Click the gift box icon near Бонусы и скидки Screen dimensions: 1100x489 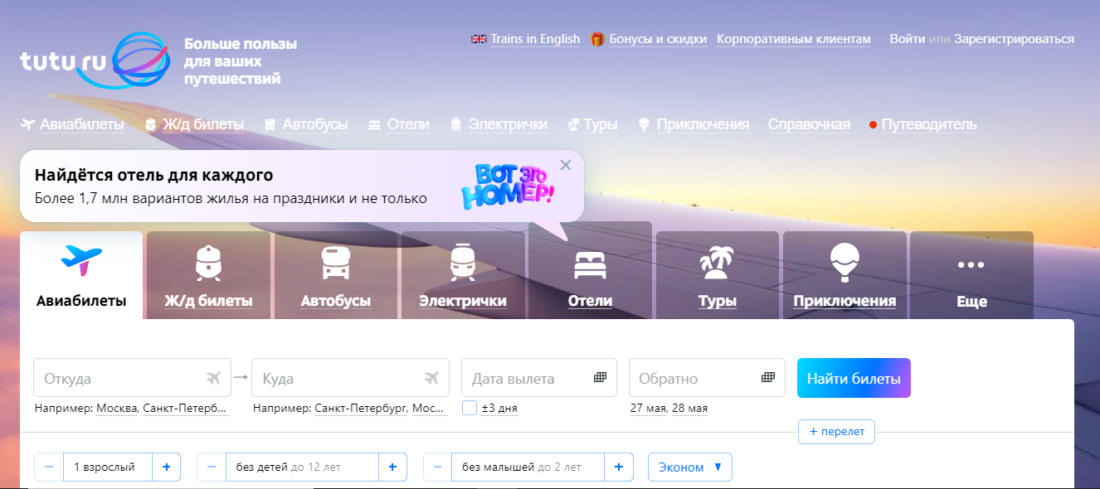point(597,39)
